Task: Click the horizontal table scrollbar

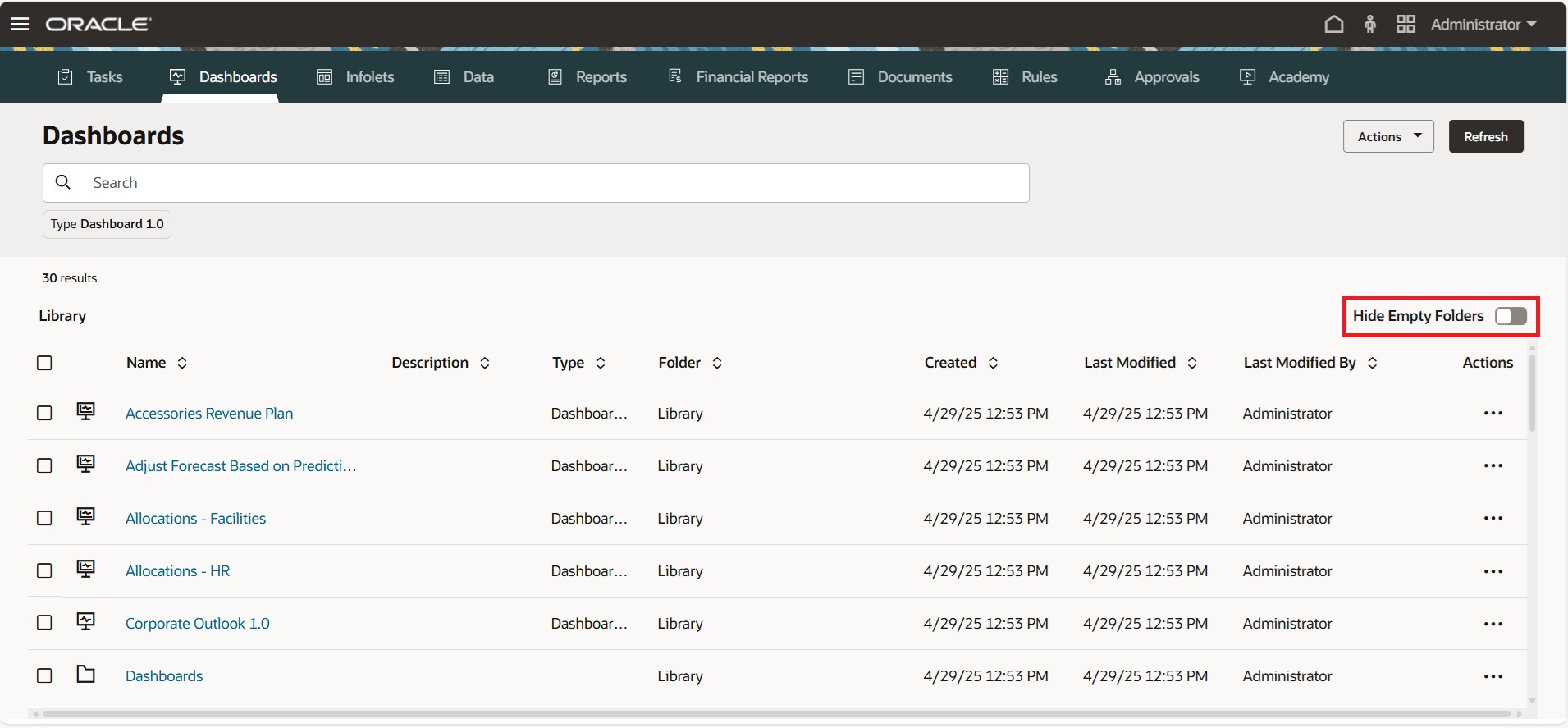Action: (x=776, y=714)
